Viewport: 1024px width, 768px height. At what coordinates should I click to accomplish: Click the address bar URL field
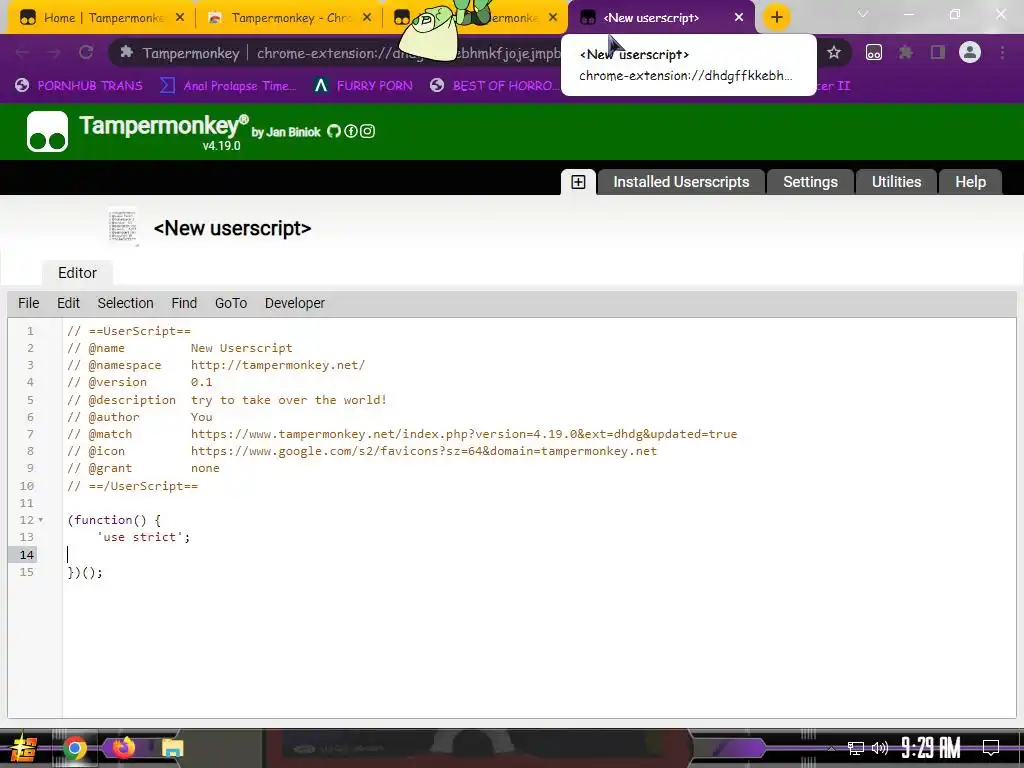[x=408, y=53]
